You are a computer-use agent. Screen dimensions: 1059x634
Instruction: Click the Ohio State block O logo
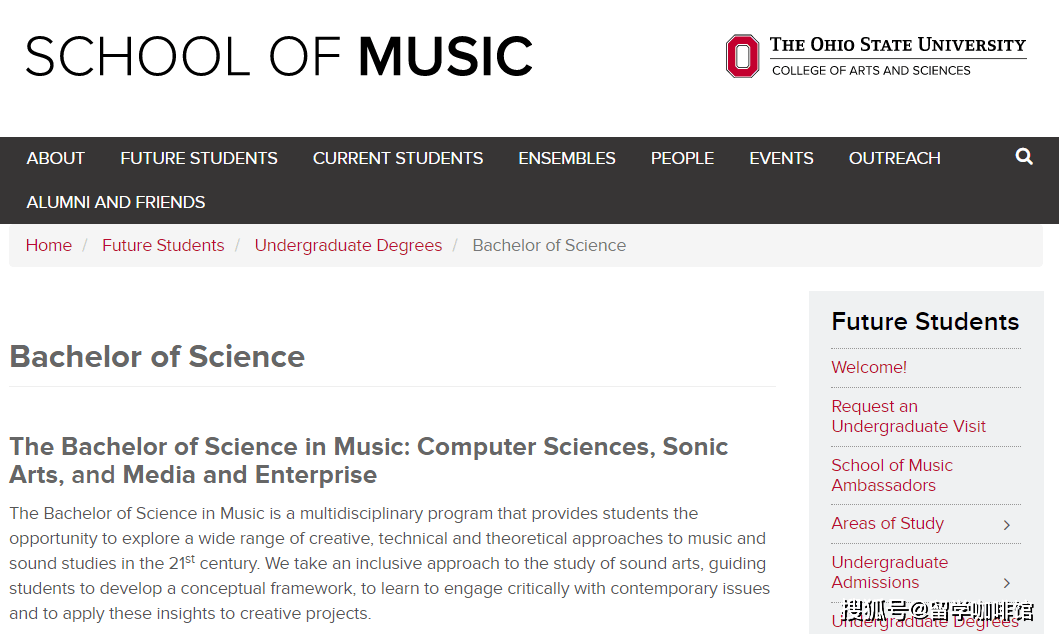(742, 56)
